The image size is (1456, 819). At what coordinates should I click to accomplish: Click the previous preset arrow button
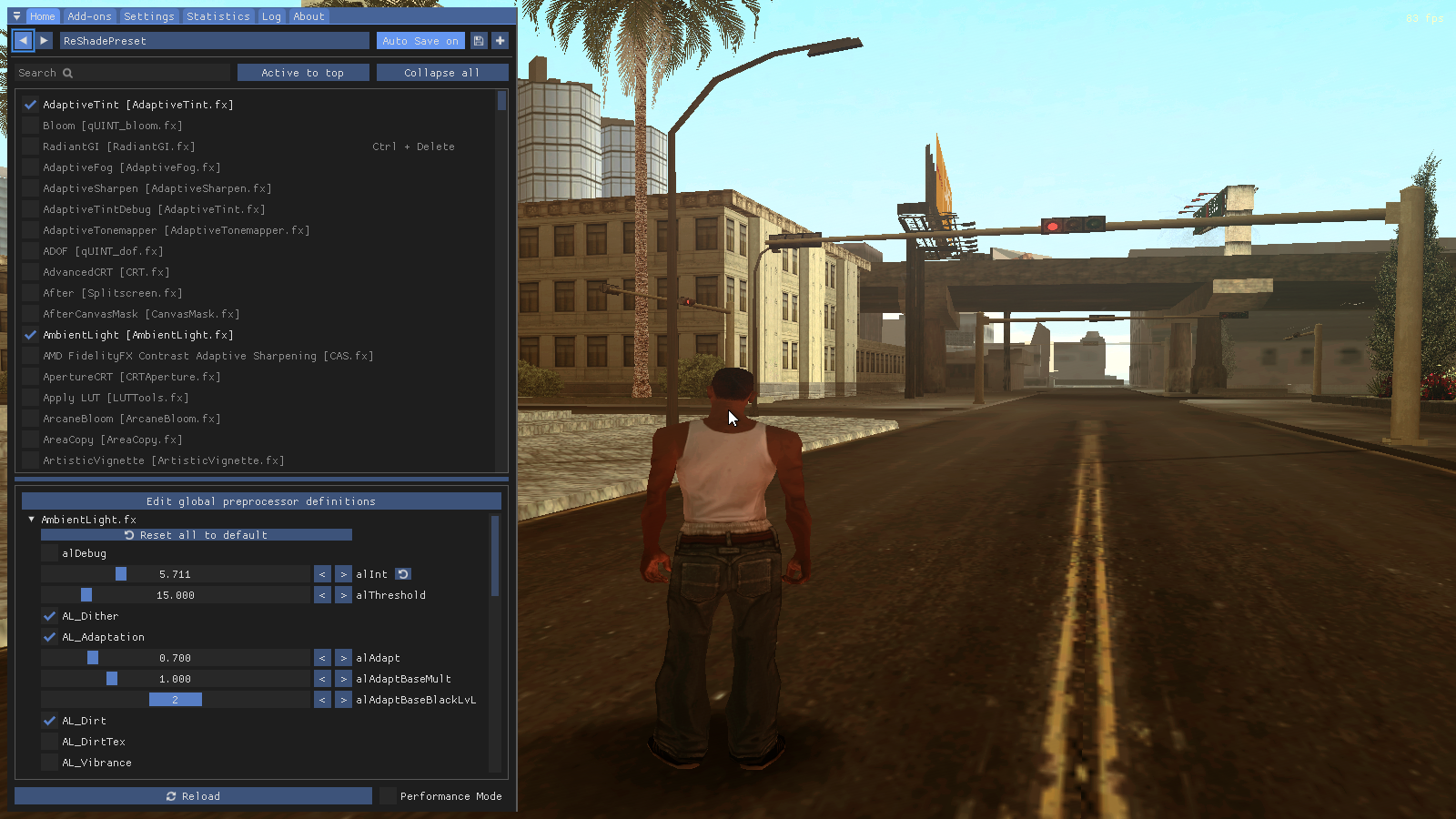(23, 41)
